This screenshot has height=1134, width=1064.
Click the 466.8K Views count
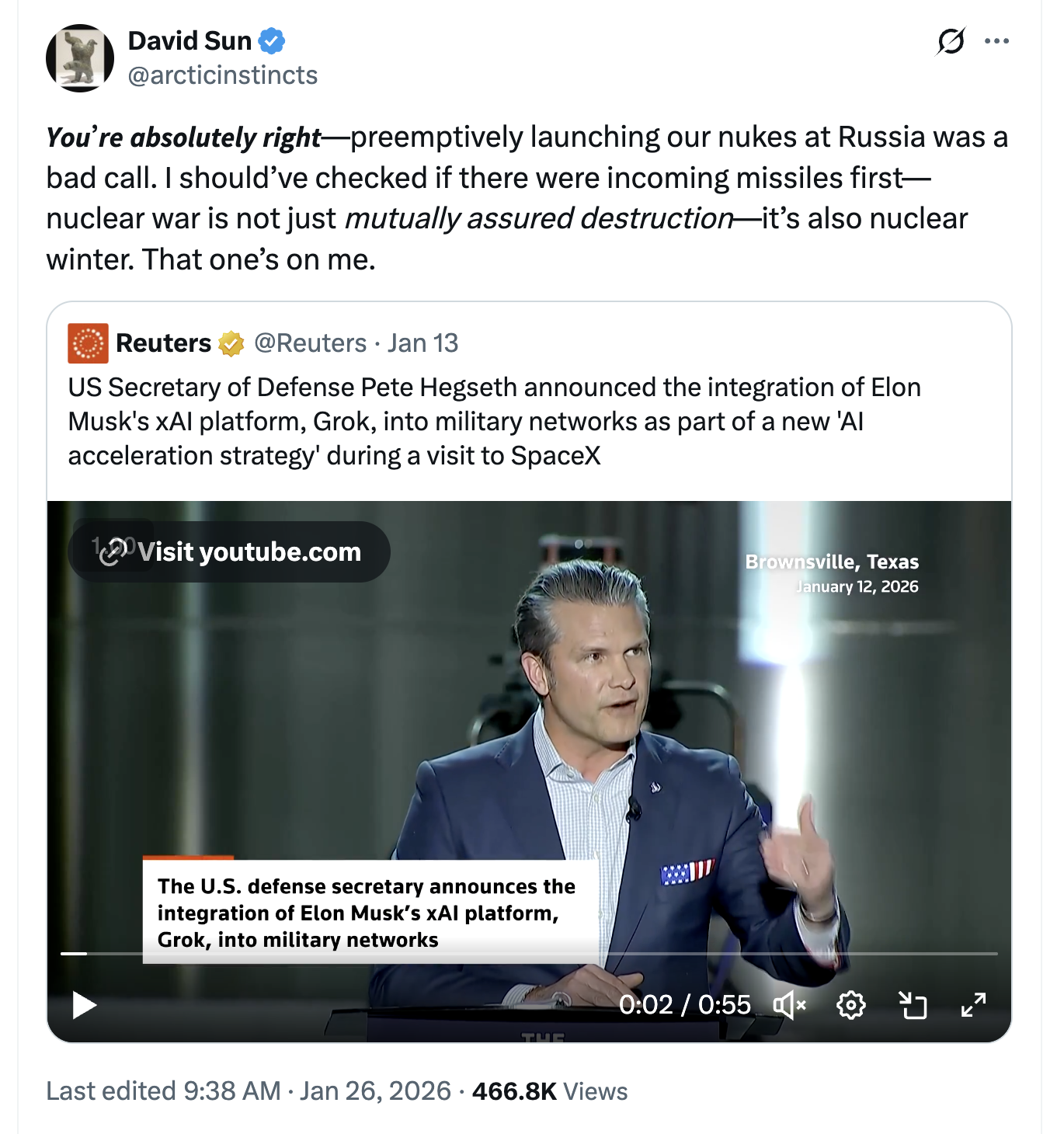coord(550,1091)
